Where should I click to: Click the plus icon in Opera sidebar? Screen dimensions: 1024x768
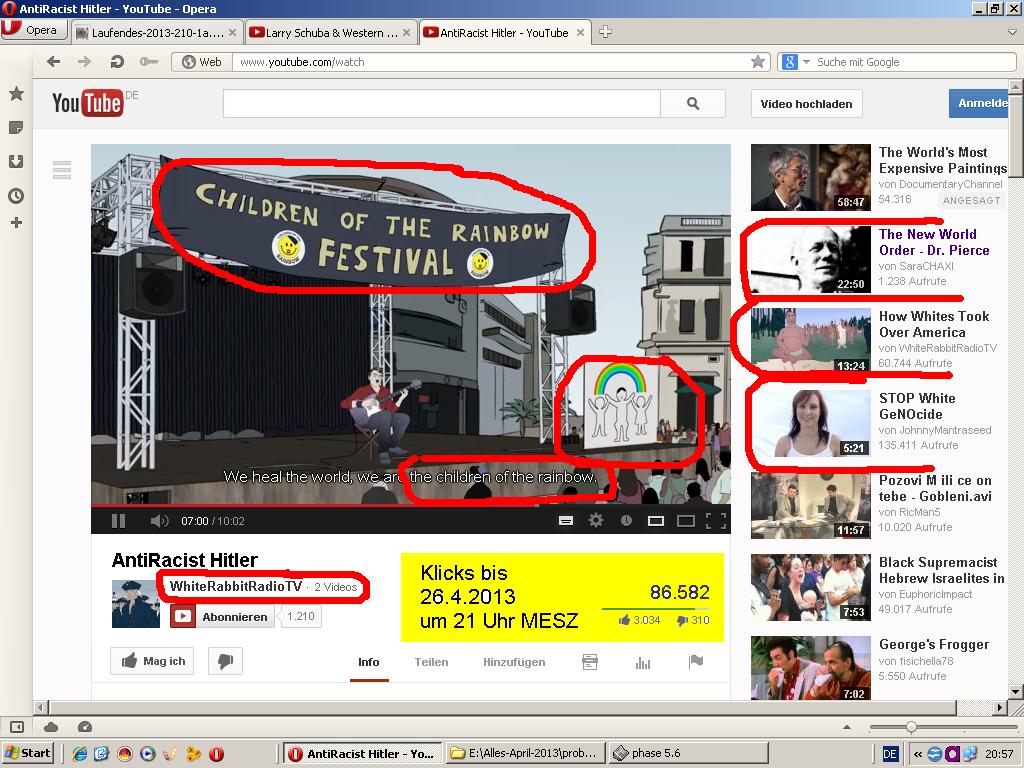[16, 223]
